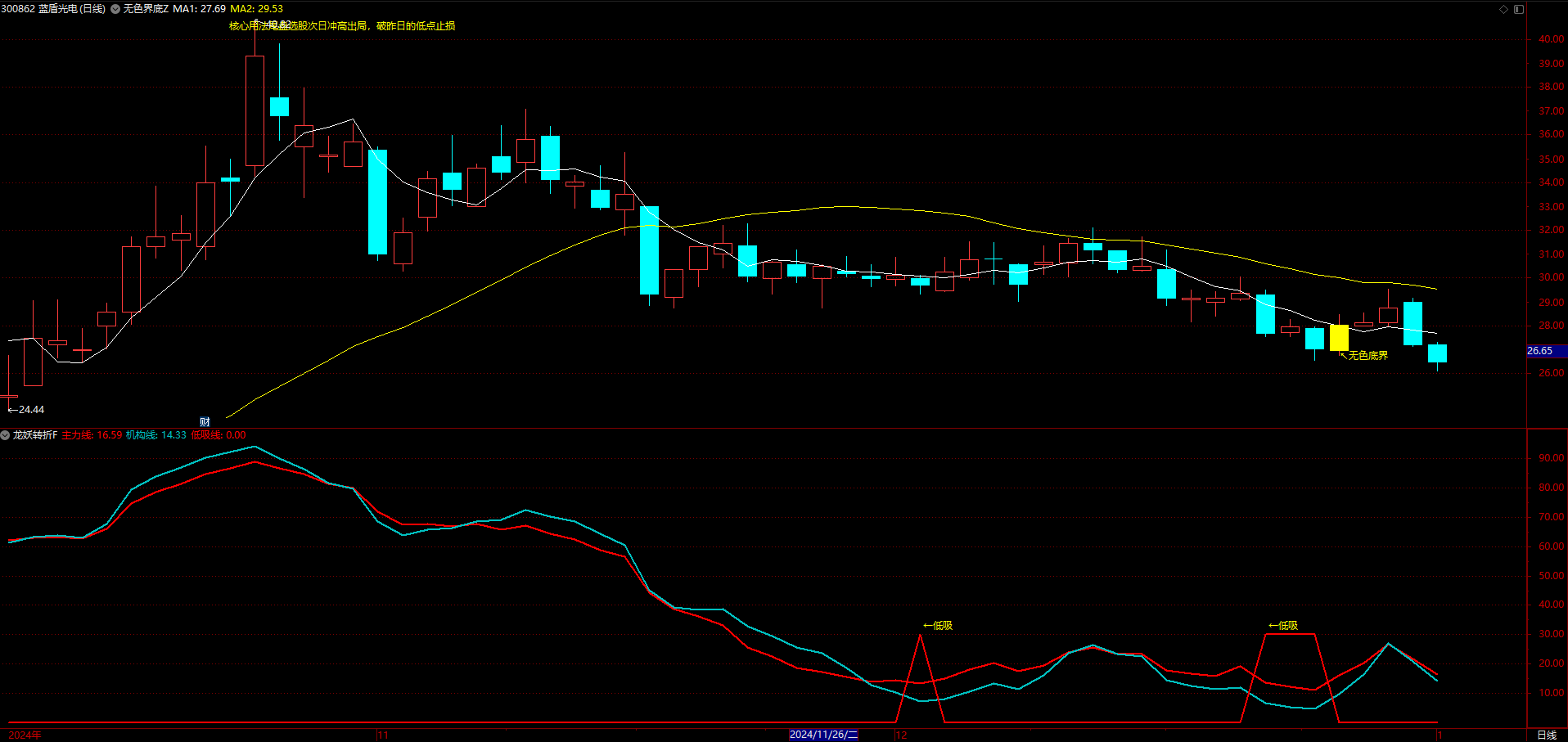Click the stock title 300862 蓝盾光电 (日线)

click(x=53, y=9)
